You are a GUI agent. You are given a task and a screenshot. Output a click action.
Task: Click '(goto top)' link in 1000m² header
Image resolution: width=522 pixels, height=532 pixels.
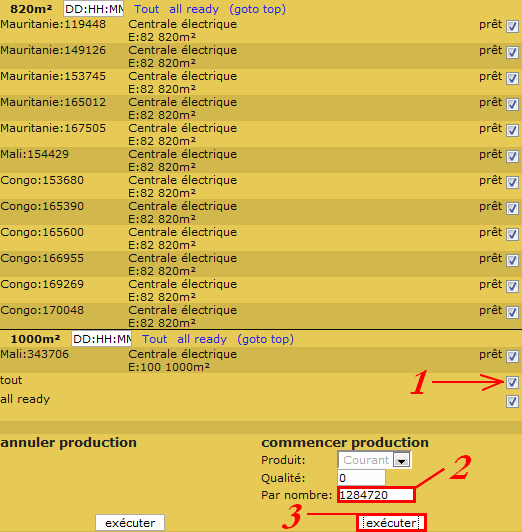coord(266,339)
